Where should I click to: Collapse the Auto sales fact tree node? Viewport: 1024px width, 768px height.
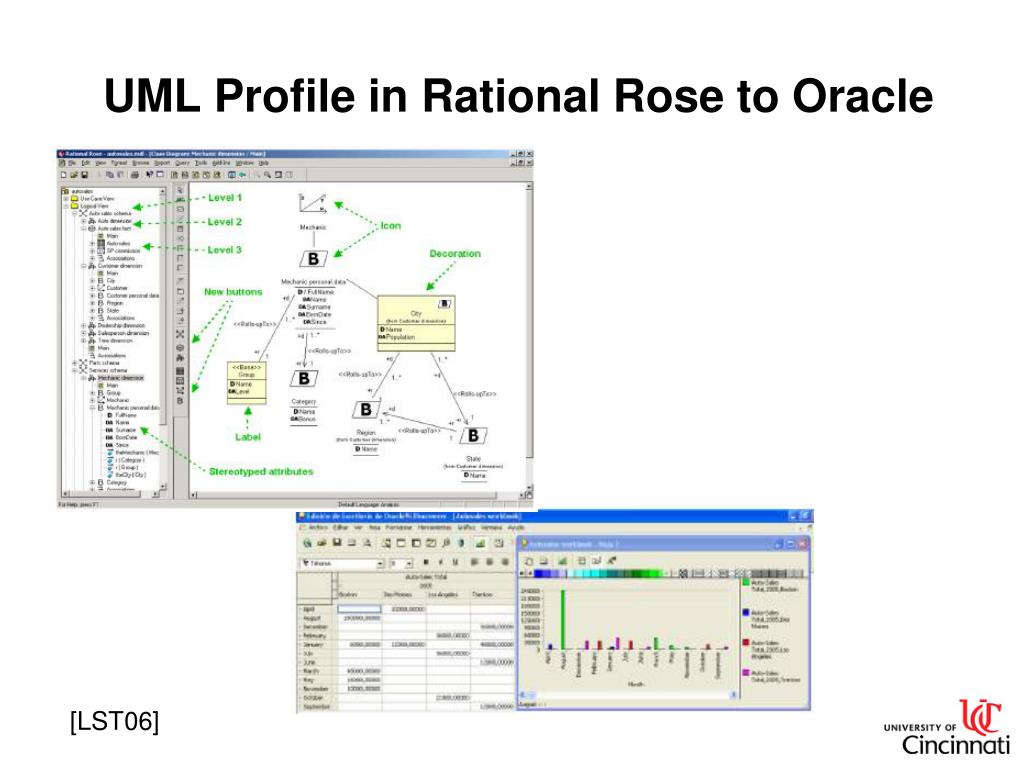pos(84,229)
